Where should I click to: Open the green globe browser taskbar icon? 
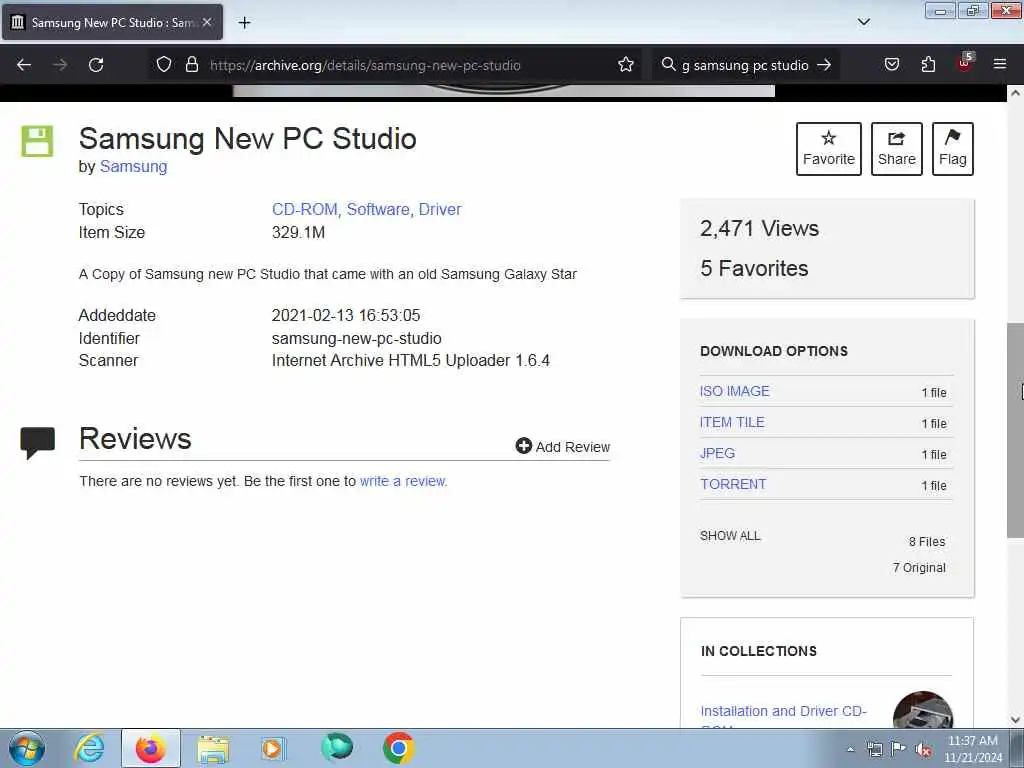click(x=337, y=748)
